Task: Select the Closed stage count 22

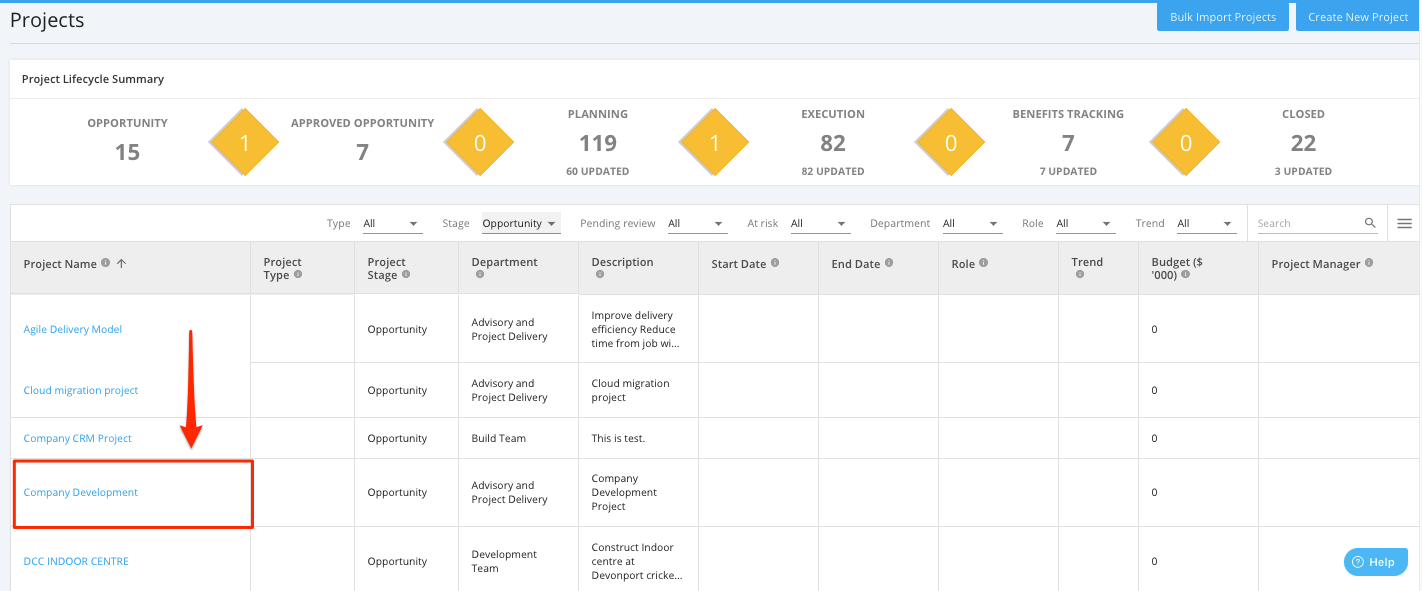Action: coord(1303,143)
